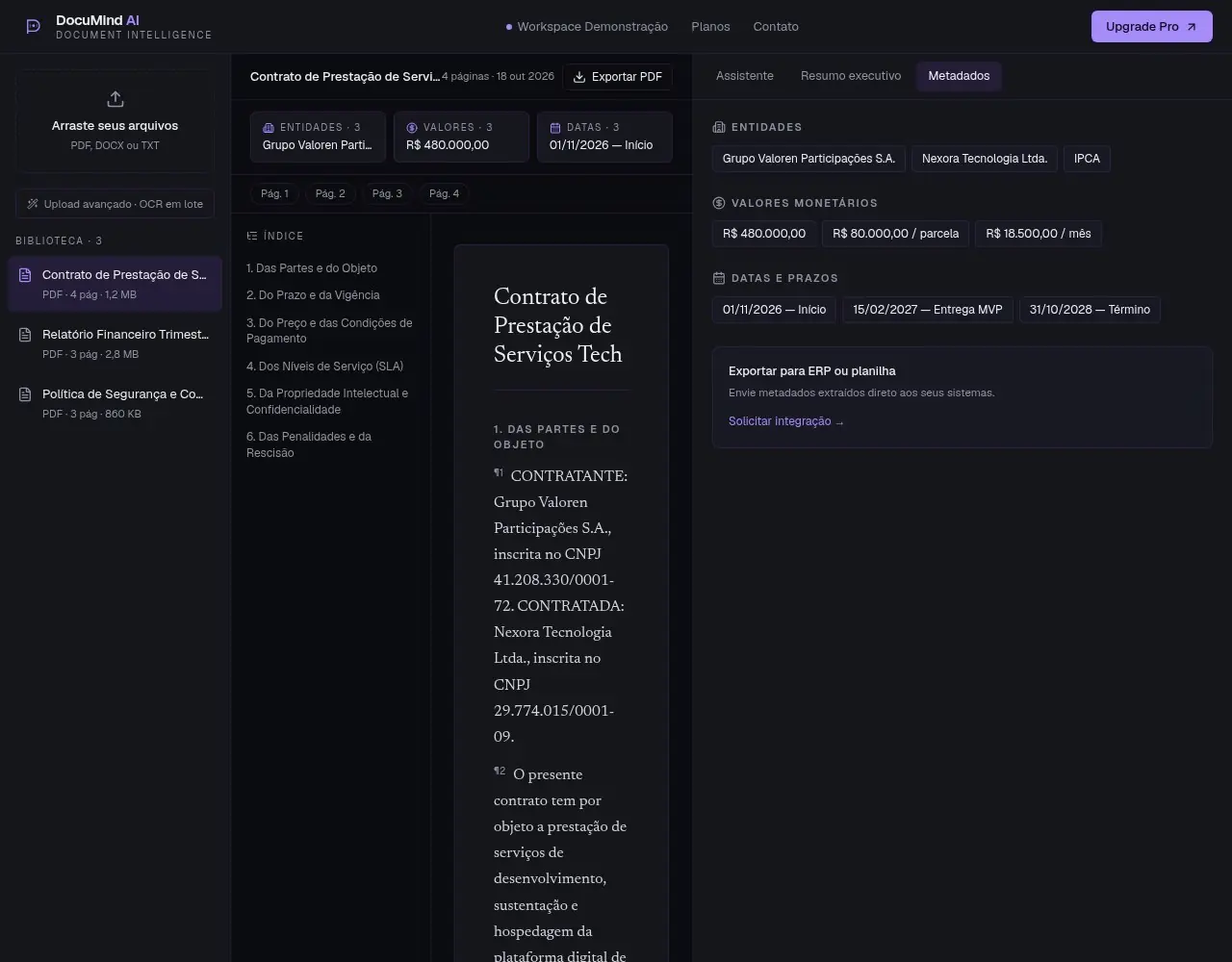Click the Upgrade Pro button
The height and width of the screenshot is (962, 1232).
1151,27
